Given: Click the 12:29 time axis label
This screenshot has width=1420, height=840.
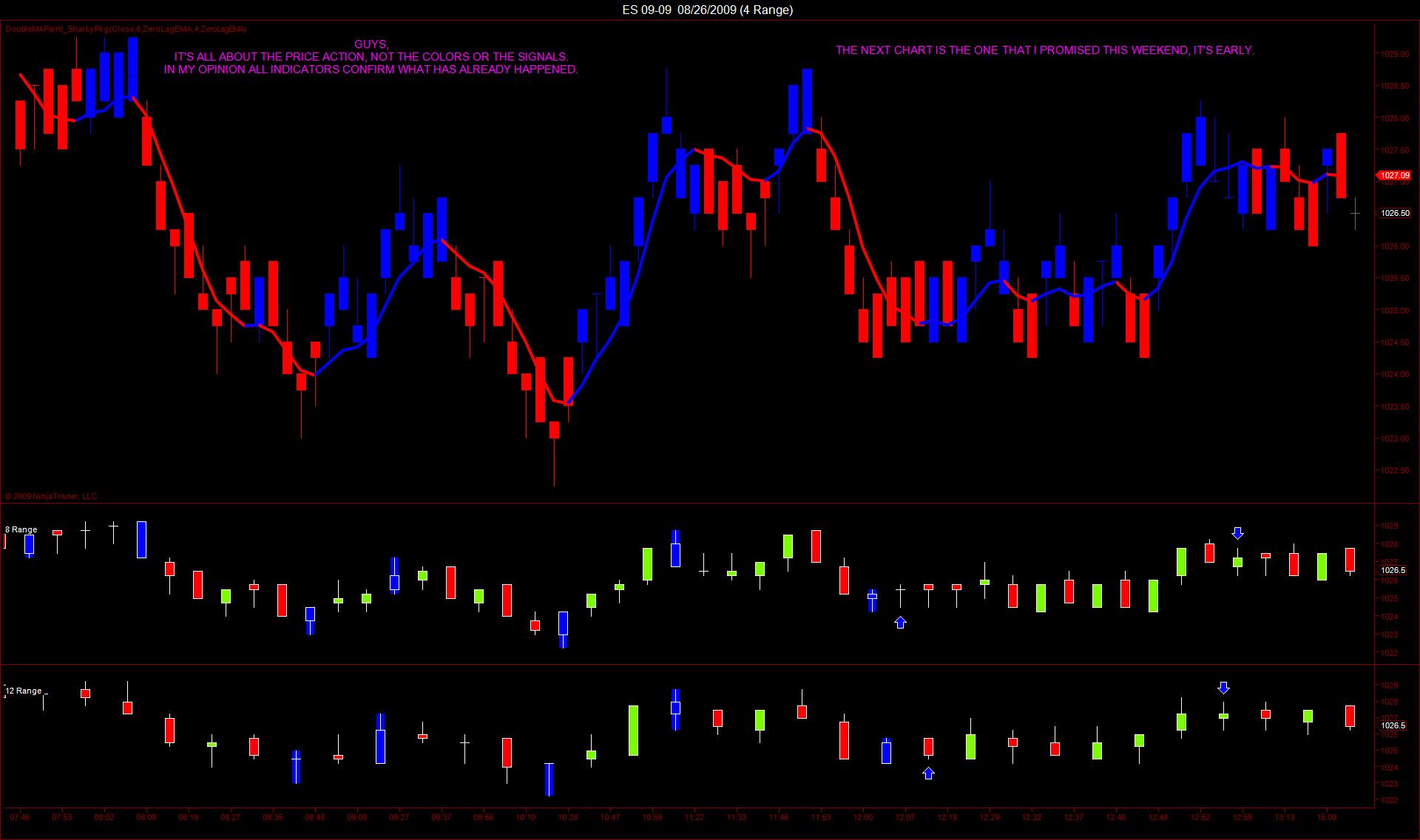Looking at the screenshot, I should 990,817.
